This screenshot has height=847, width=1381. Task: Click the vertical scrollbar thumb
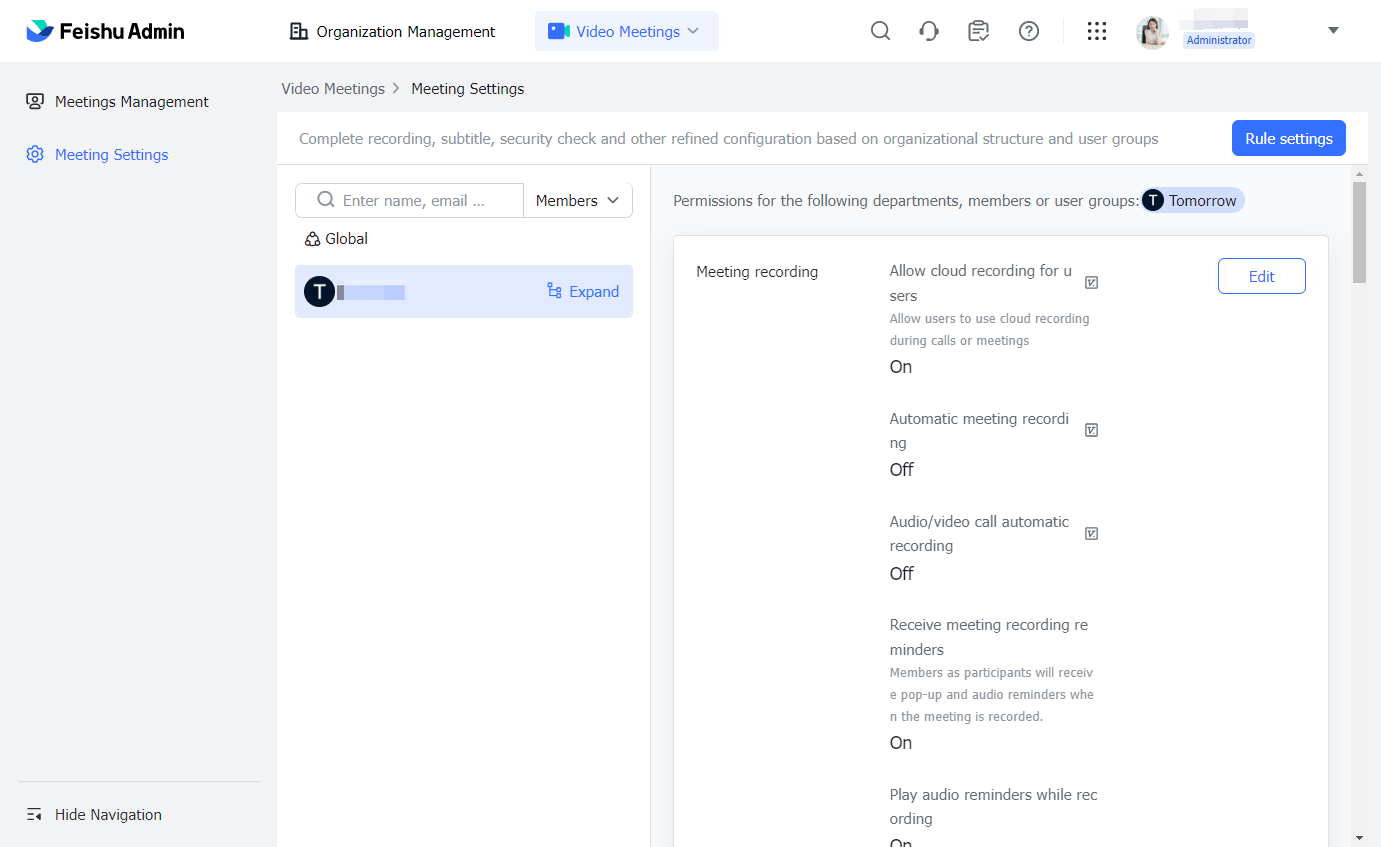pos(1359,233)
